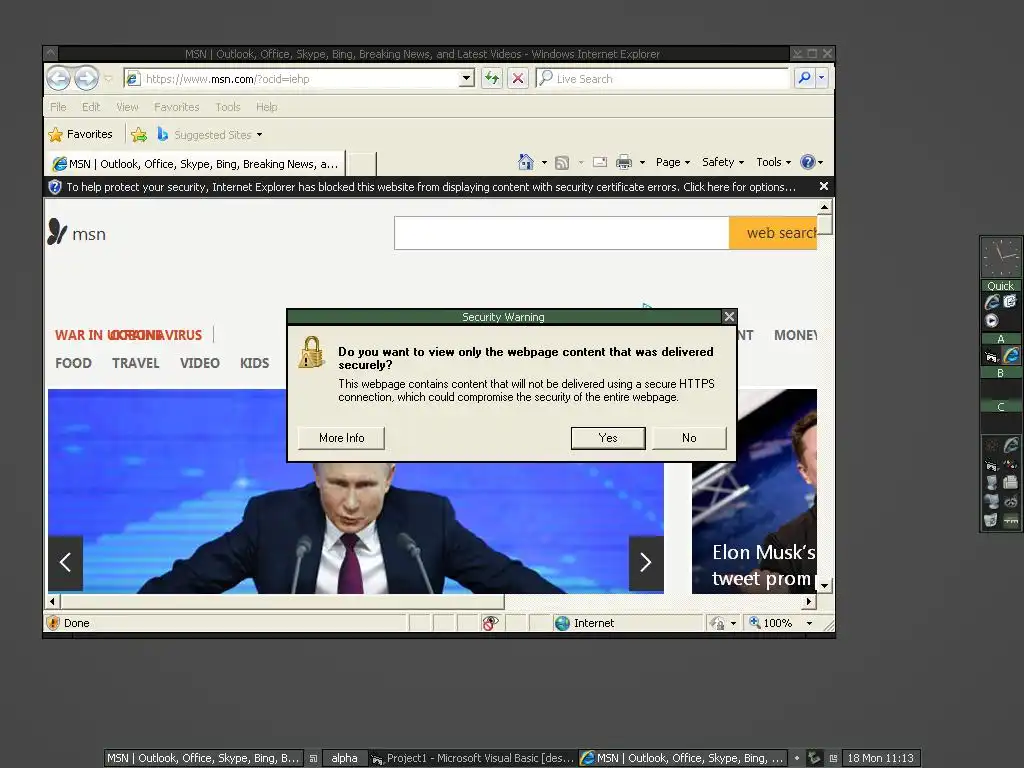The image size is (1024, 768).
Task: Click into the address bar URL field
Action: 300,79
